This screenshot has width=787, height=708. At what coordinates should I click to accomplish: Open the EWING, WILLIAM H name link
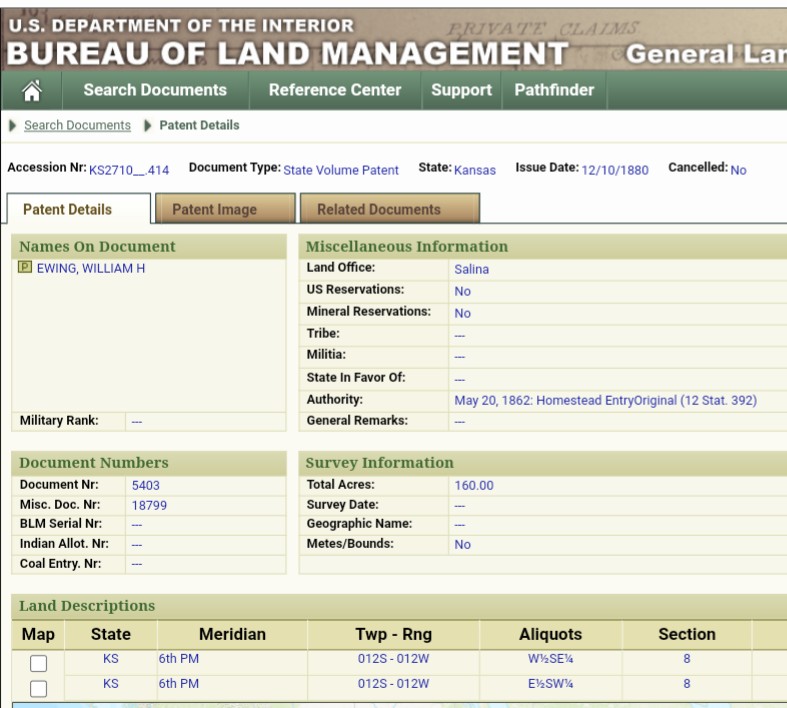coord(91,269)
